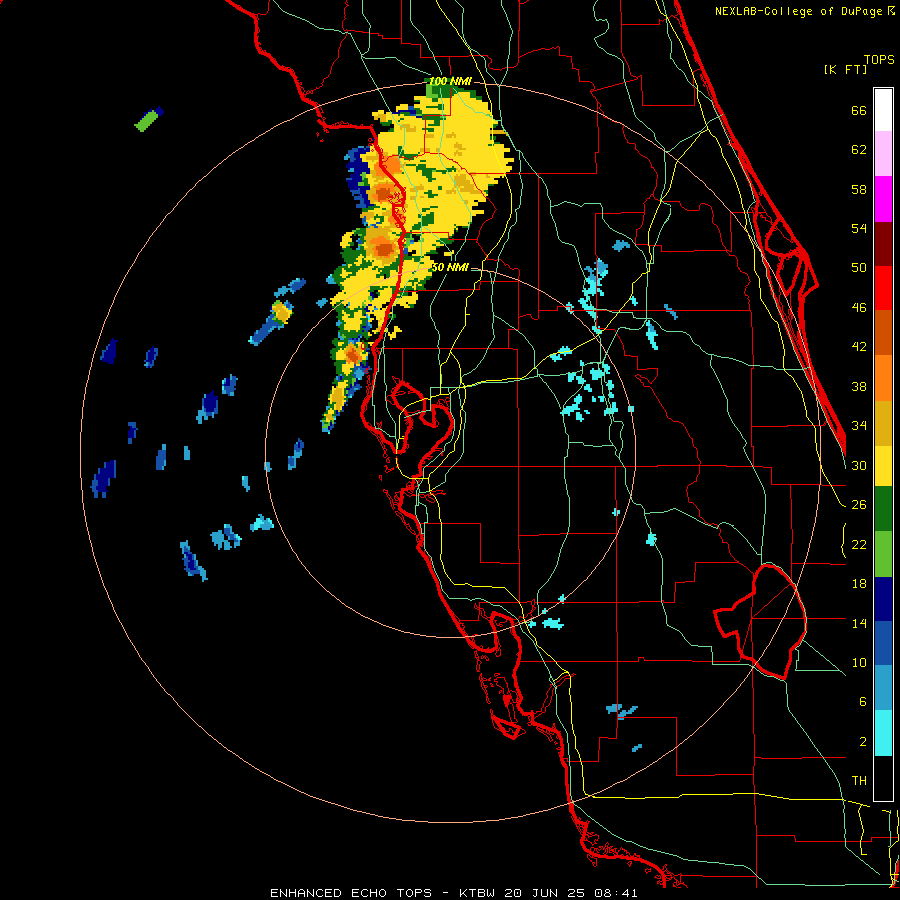Click the '54' legend value
Screen dimensions: 900x900
coord(859,228)
